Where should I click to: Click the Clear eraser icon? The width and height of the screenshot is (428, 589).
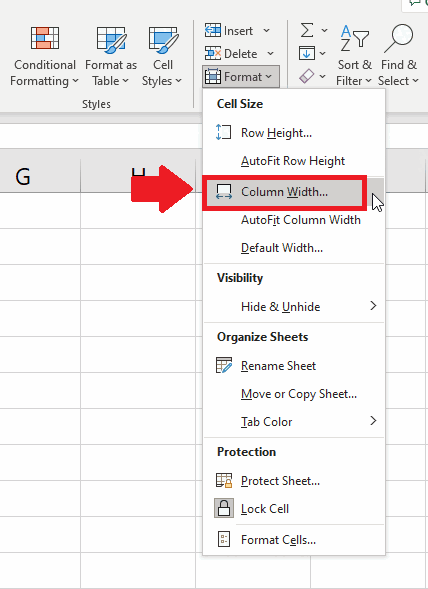click(307, 76)
